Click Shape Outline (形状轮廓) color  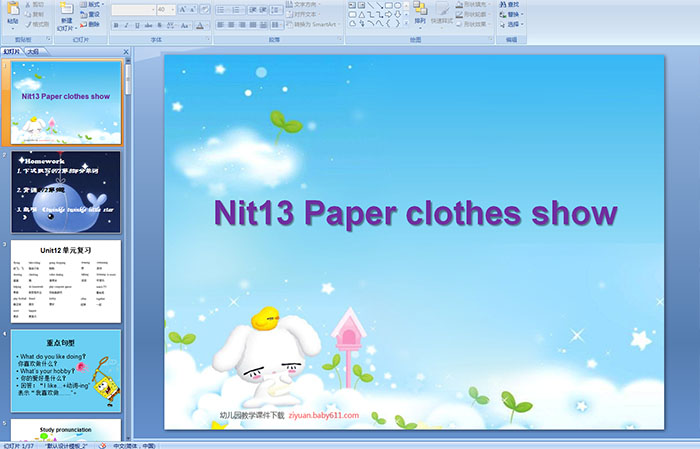[473, 14]
